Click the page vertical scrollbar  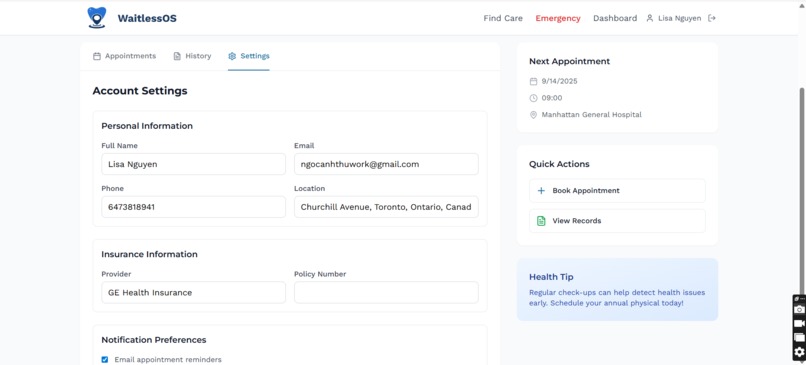pos(802,190)
